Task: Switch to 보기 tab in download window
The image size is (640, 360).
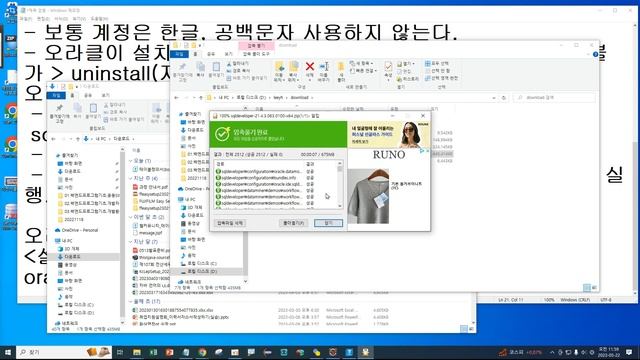Action: (228, 54)
